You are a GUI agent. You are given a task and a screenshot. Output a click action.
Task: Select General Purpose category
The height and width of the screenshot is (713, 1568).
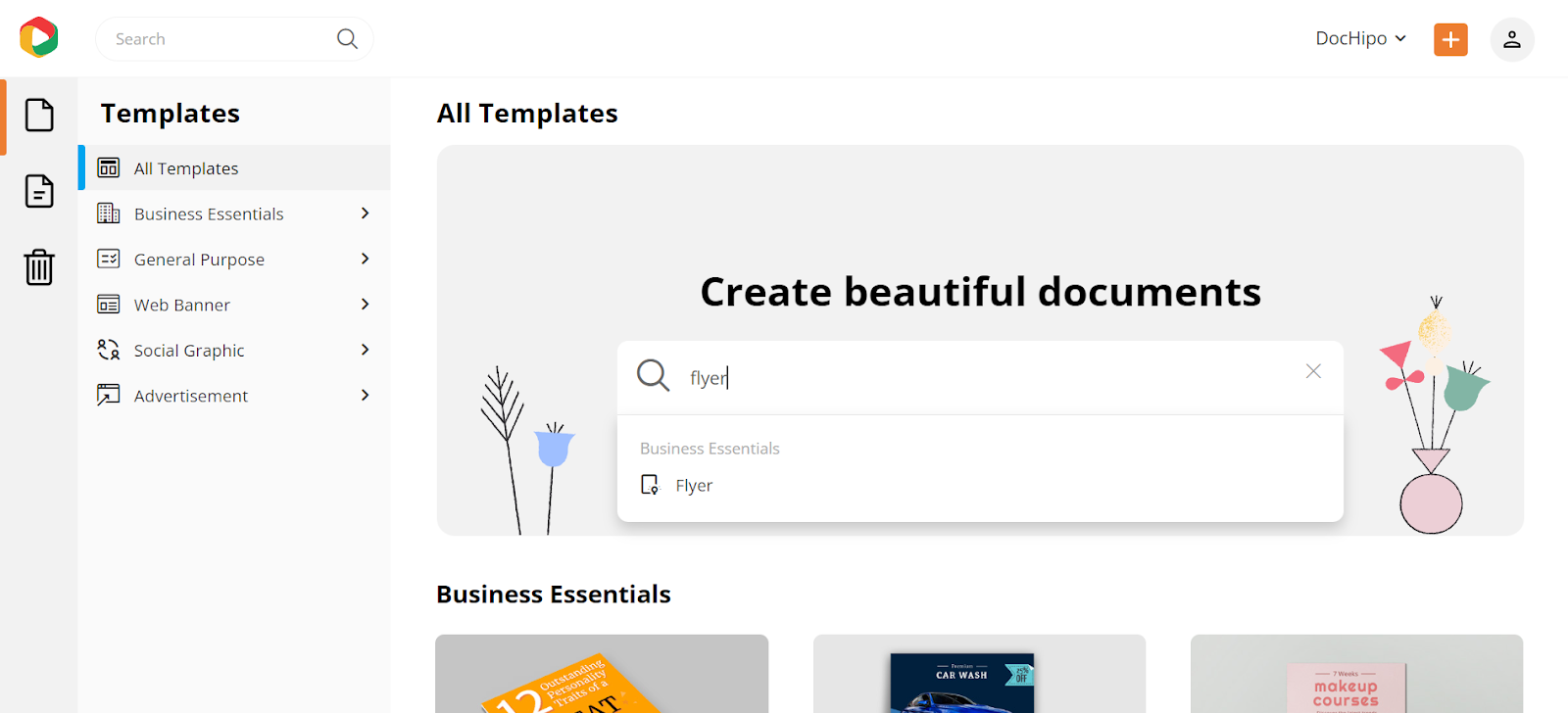coord(234,260)
